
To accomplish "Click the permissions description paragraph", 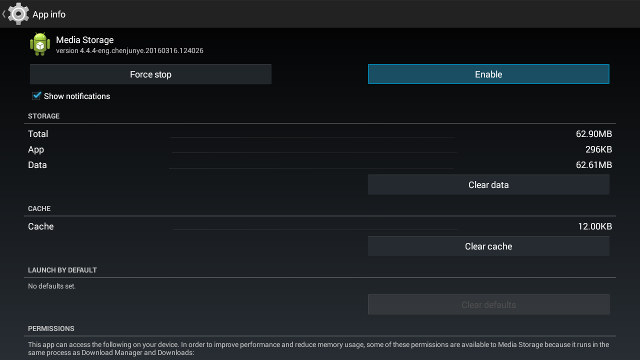I will coord(318,349).
